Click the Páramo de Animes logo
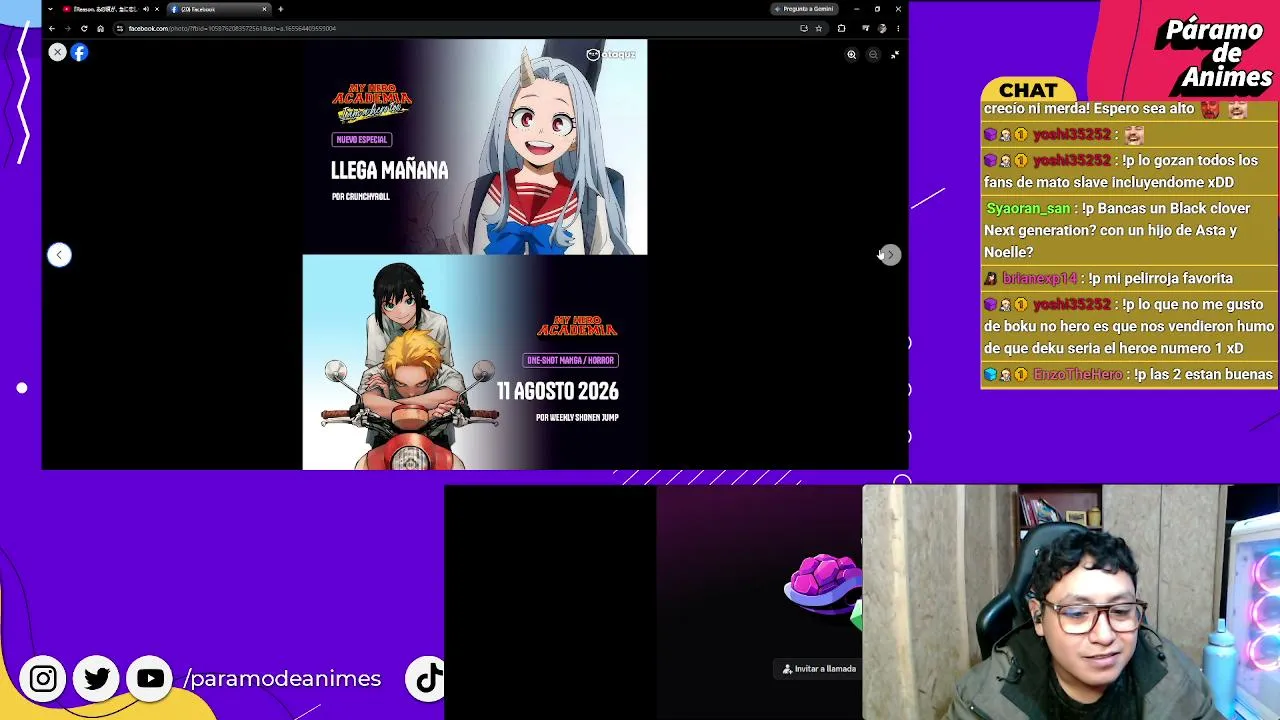Viewport: 1280px width, 720px height. pos(1213,54)
